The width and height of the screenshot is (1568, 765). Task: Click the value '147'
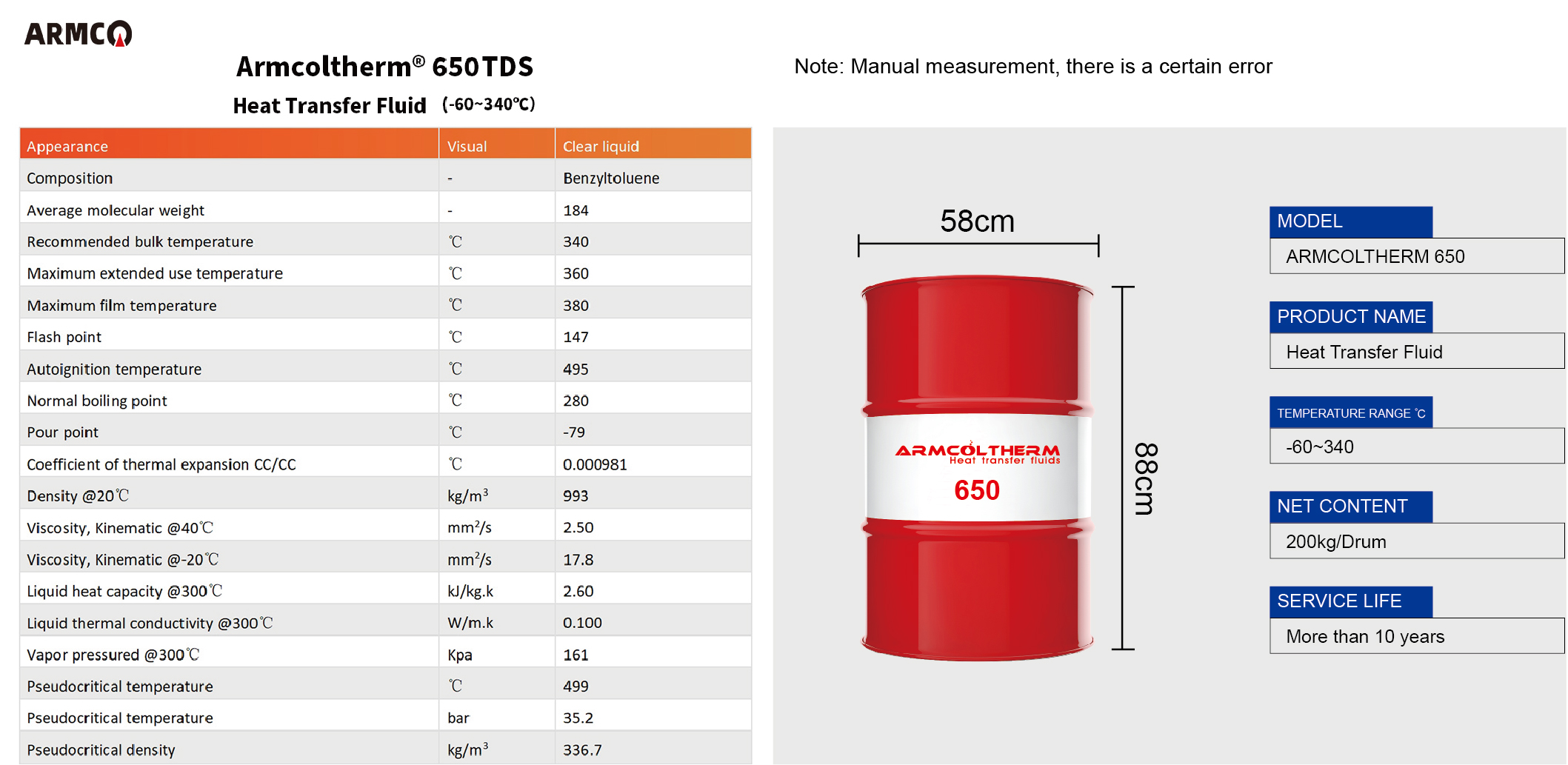(x=576, y=338)
